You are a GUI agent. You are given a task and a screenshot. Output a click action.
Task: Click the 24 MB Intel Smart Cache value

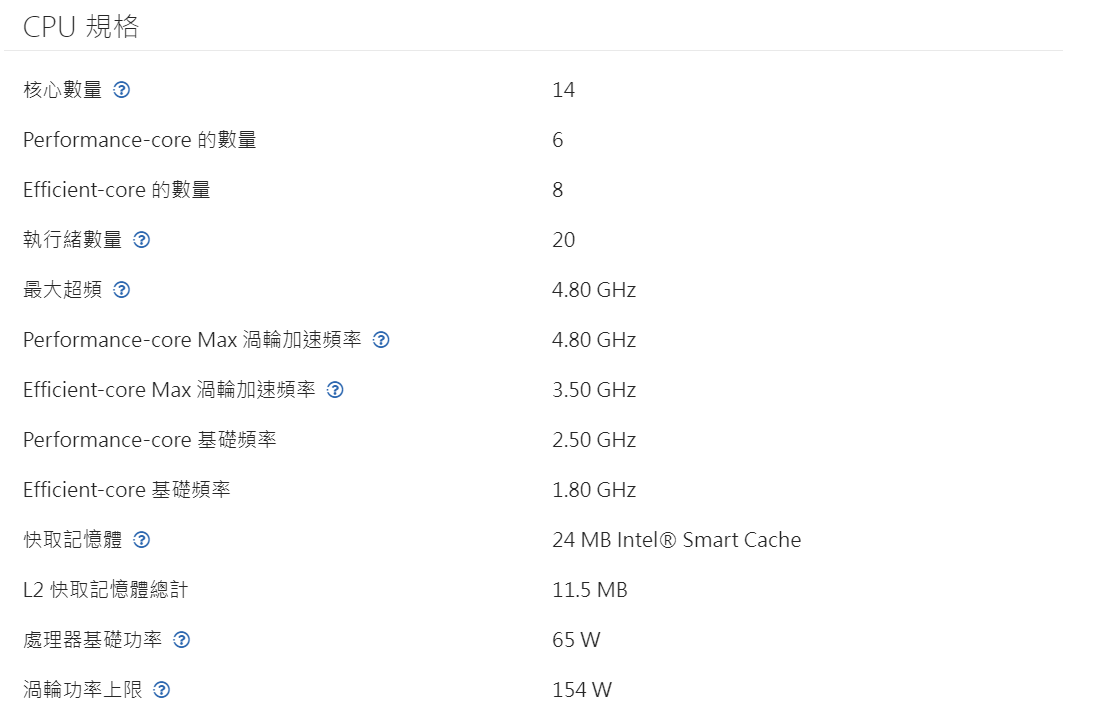[x=676, y=540]
